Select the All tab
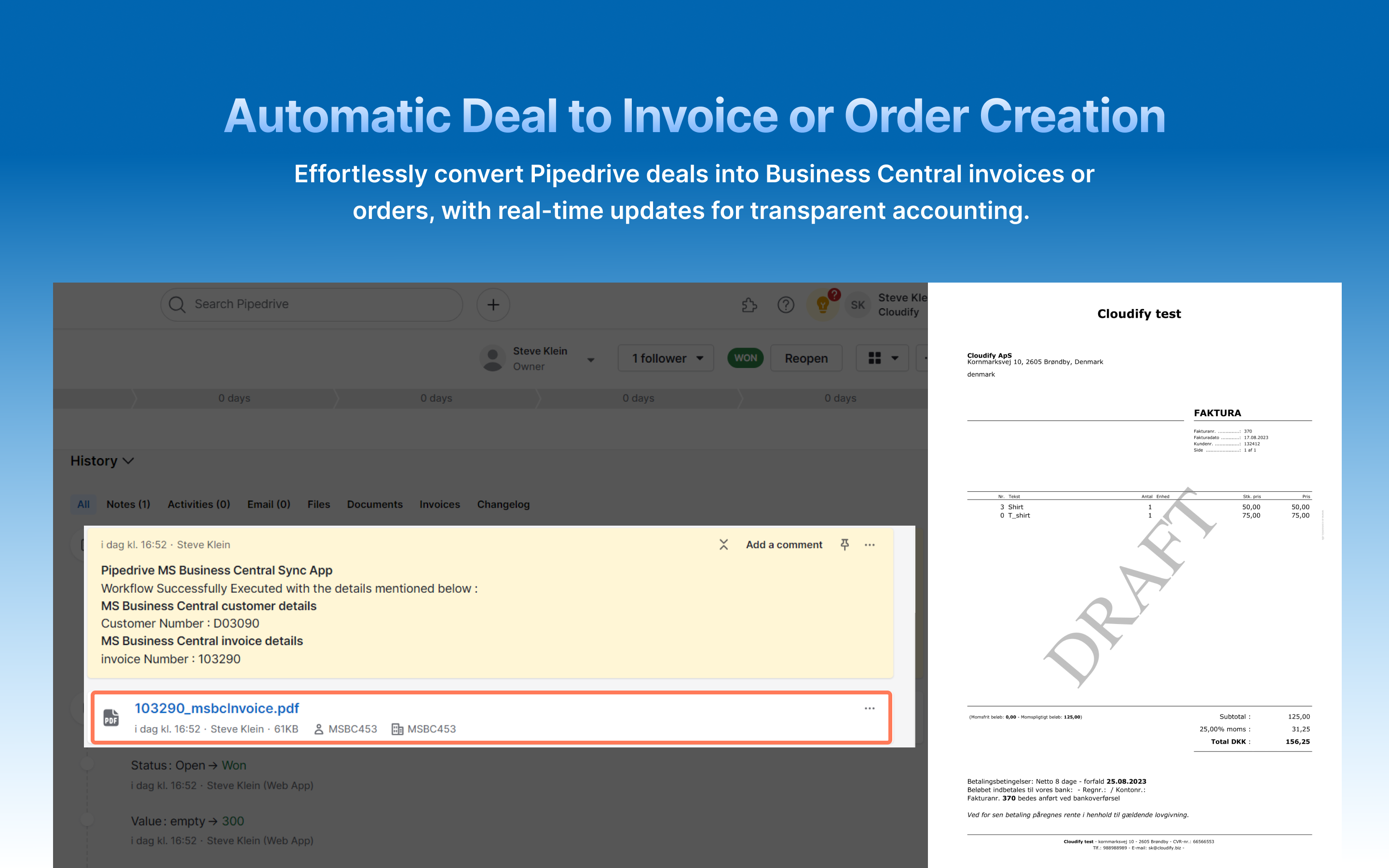 tap(83, 504)
